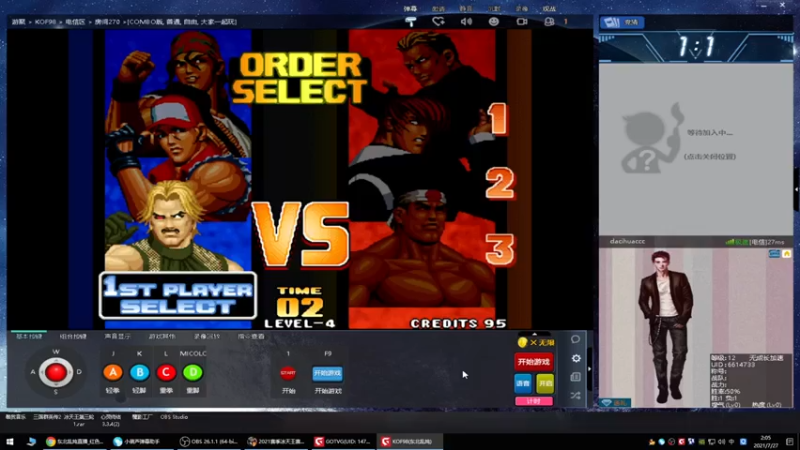Click the list panel icon below the gear
The image size is (800, 450).
[576, 377]
